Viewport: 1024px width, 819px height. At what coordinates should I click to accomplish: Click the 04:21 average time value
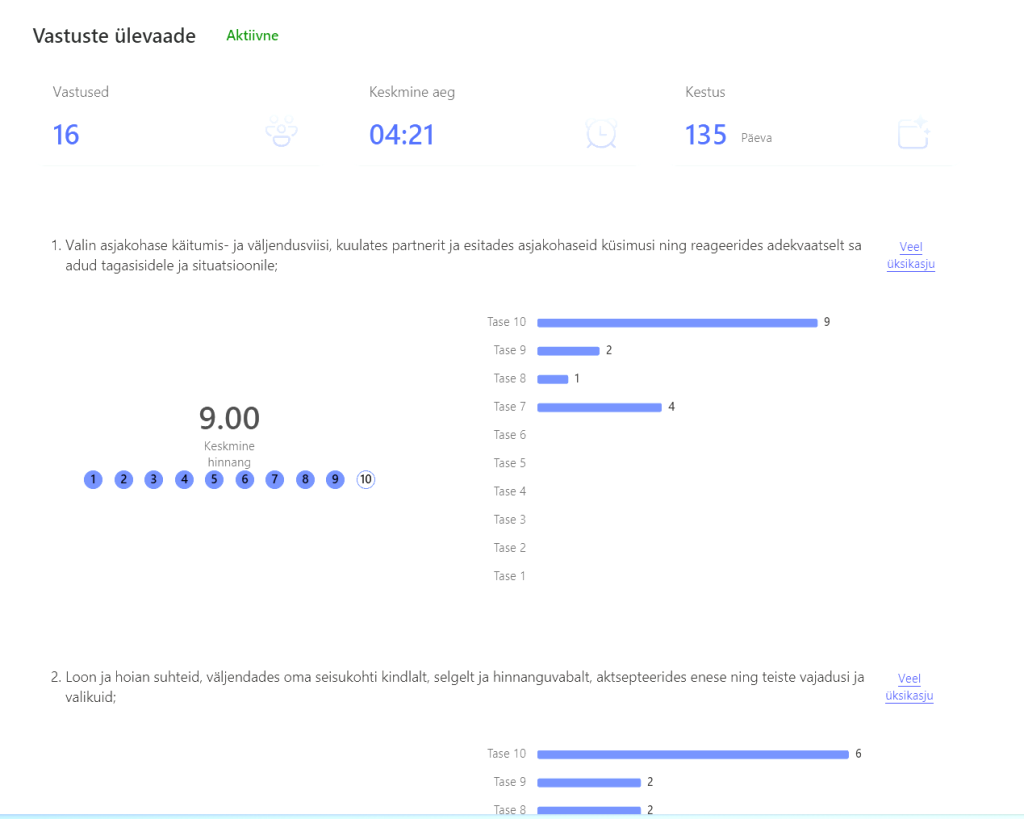point(402,135)
